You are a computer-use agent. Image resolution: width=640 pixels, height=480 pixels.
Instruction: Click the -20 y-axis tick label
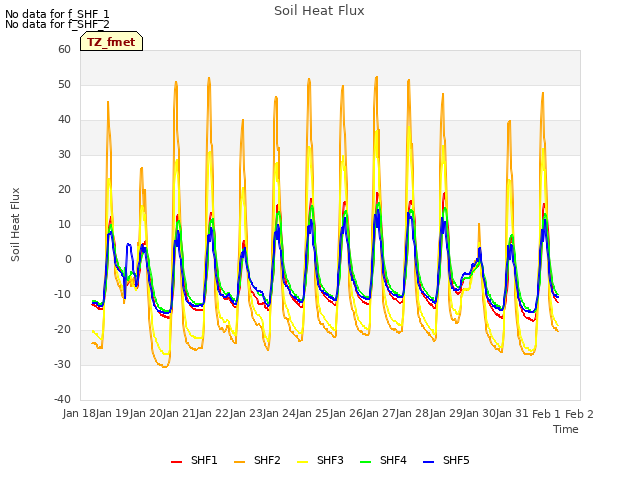tap(63, 329)
